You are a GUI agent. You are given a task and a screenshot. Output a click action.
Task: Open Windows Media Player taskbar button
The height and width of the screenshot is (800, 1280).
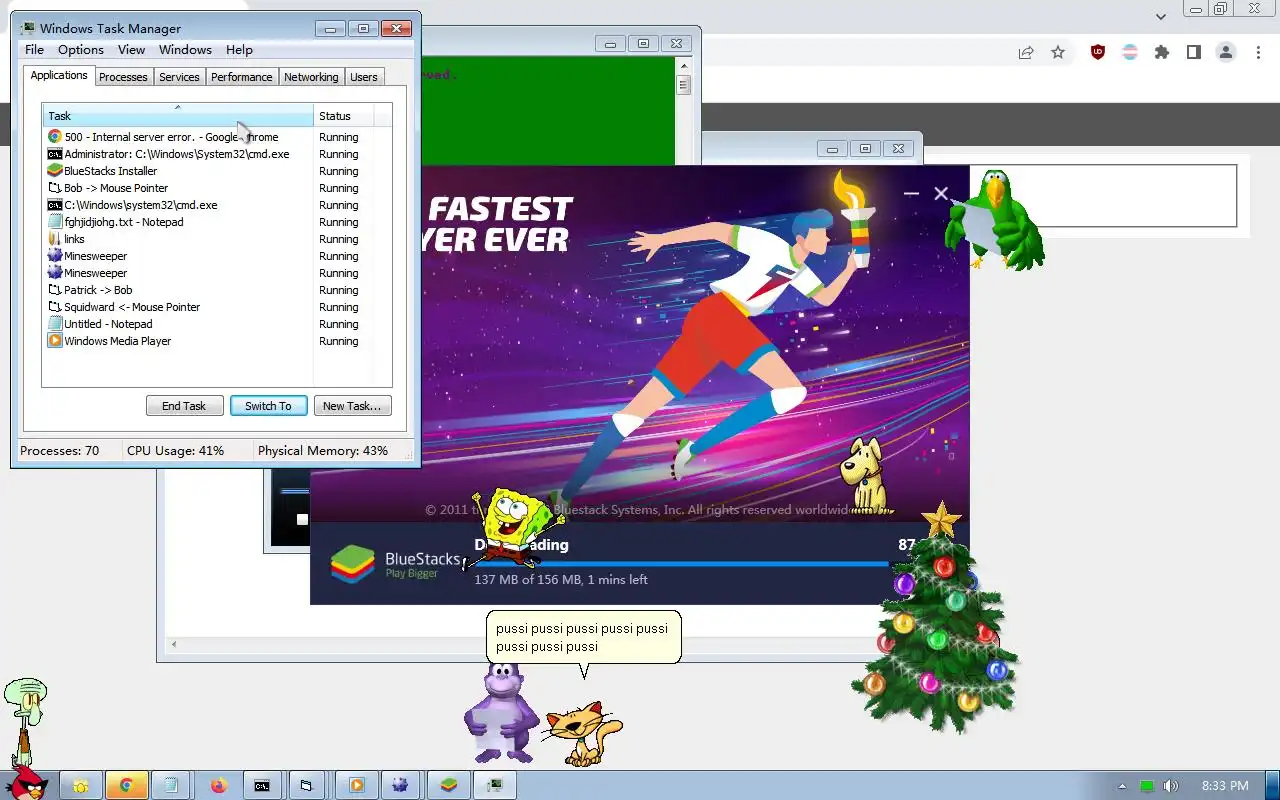[x=356, y=785]
